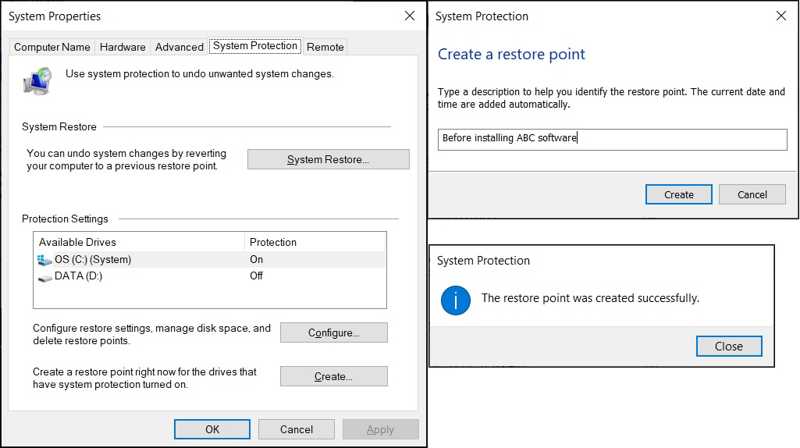This screenshot has height=448, width=800.
Task: Switch to the Computer Name tab
Action: click(52, 47)
